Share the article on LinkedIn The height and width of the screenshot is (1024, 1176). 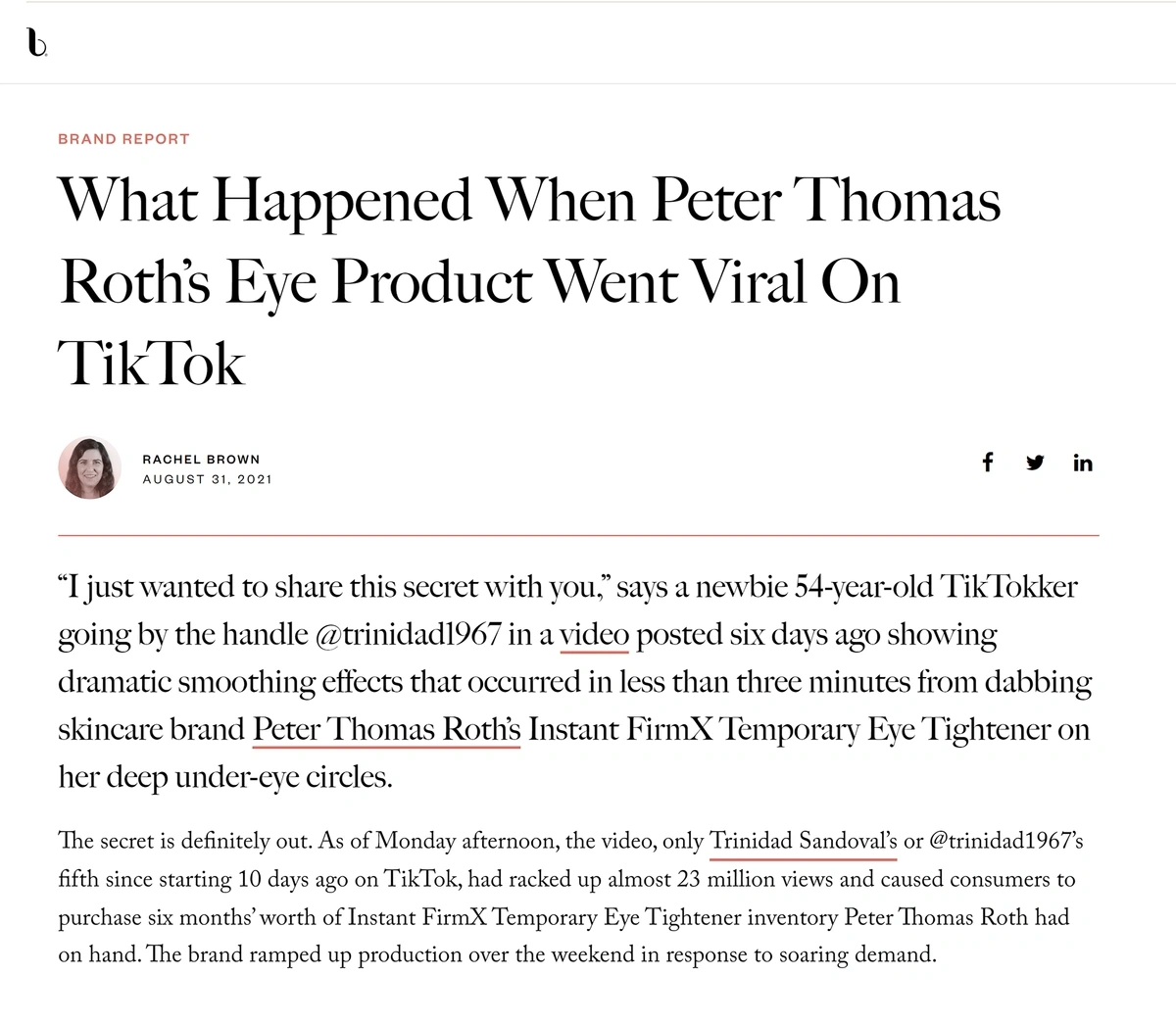[1082, 463]
